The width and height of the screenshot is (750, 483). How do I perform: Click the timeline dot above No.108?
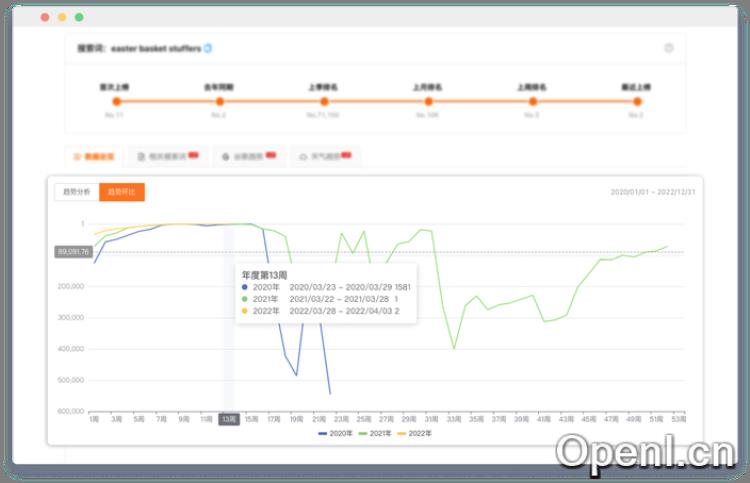coord(428,101)
